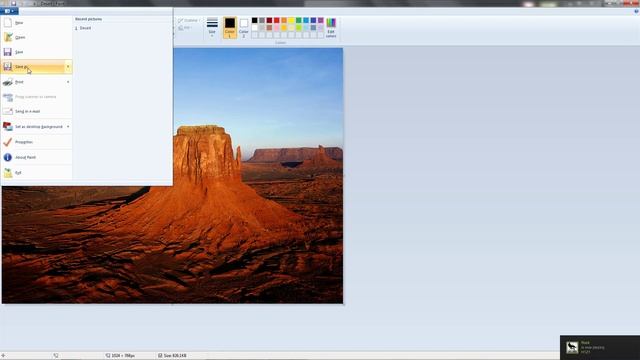
Task: Open the Size line thickness dropdown
Action: [x=212, y=28]
